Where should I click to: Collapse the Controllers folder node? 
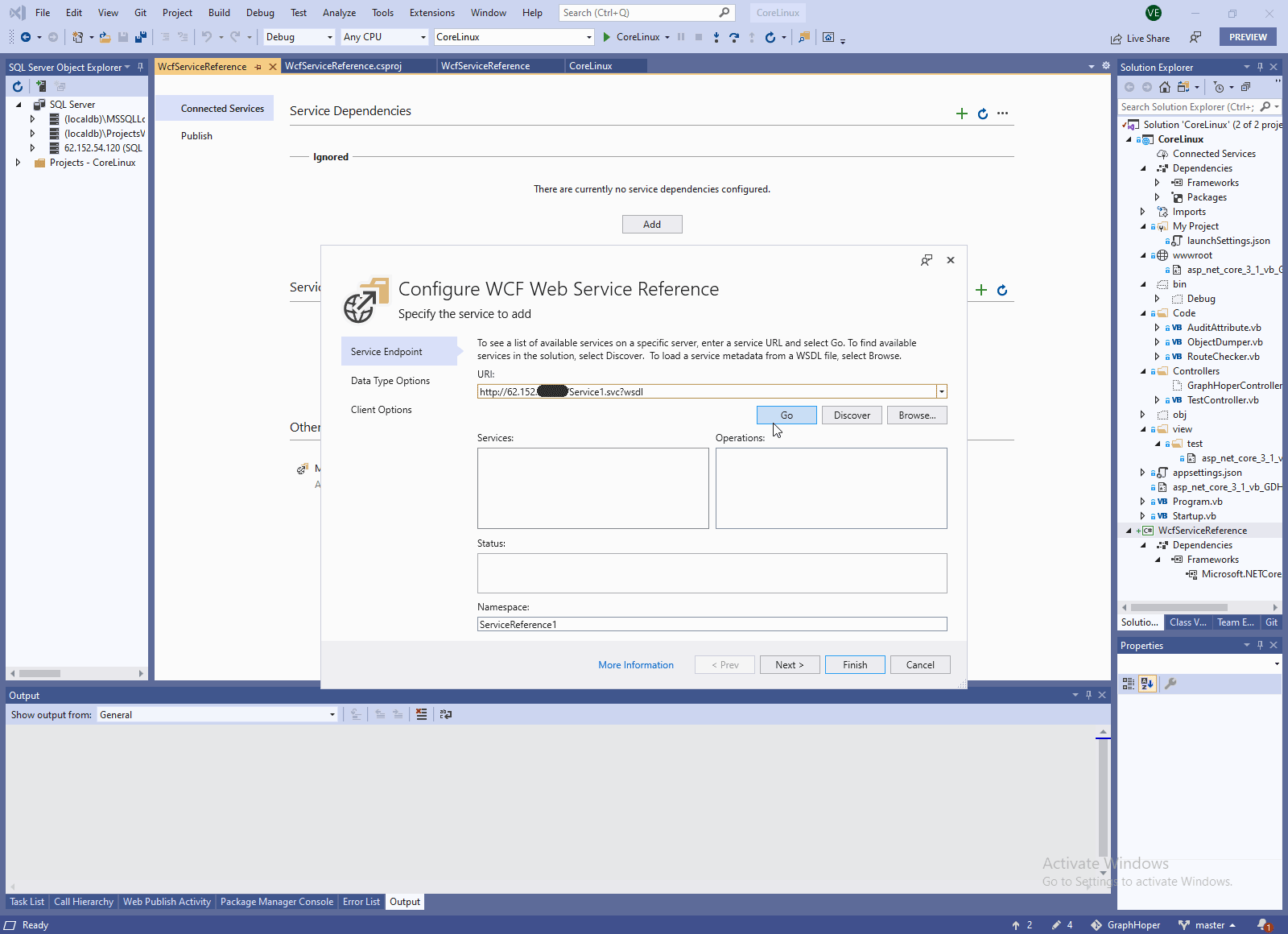[1143, 371]
